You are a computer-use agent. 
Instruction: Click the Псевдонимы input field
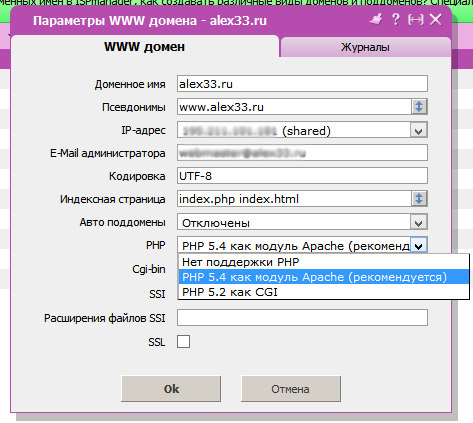coord(294,107)
